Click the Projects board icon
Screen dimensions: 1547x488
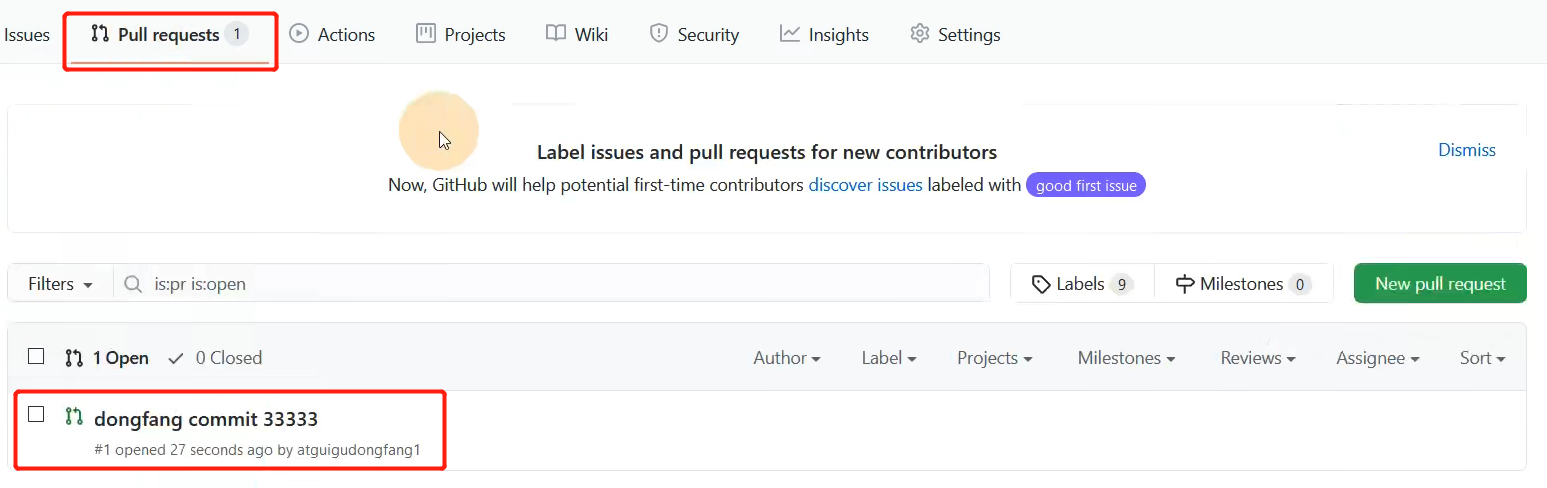[x=426, y=33]
